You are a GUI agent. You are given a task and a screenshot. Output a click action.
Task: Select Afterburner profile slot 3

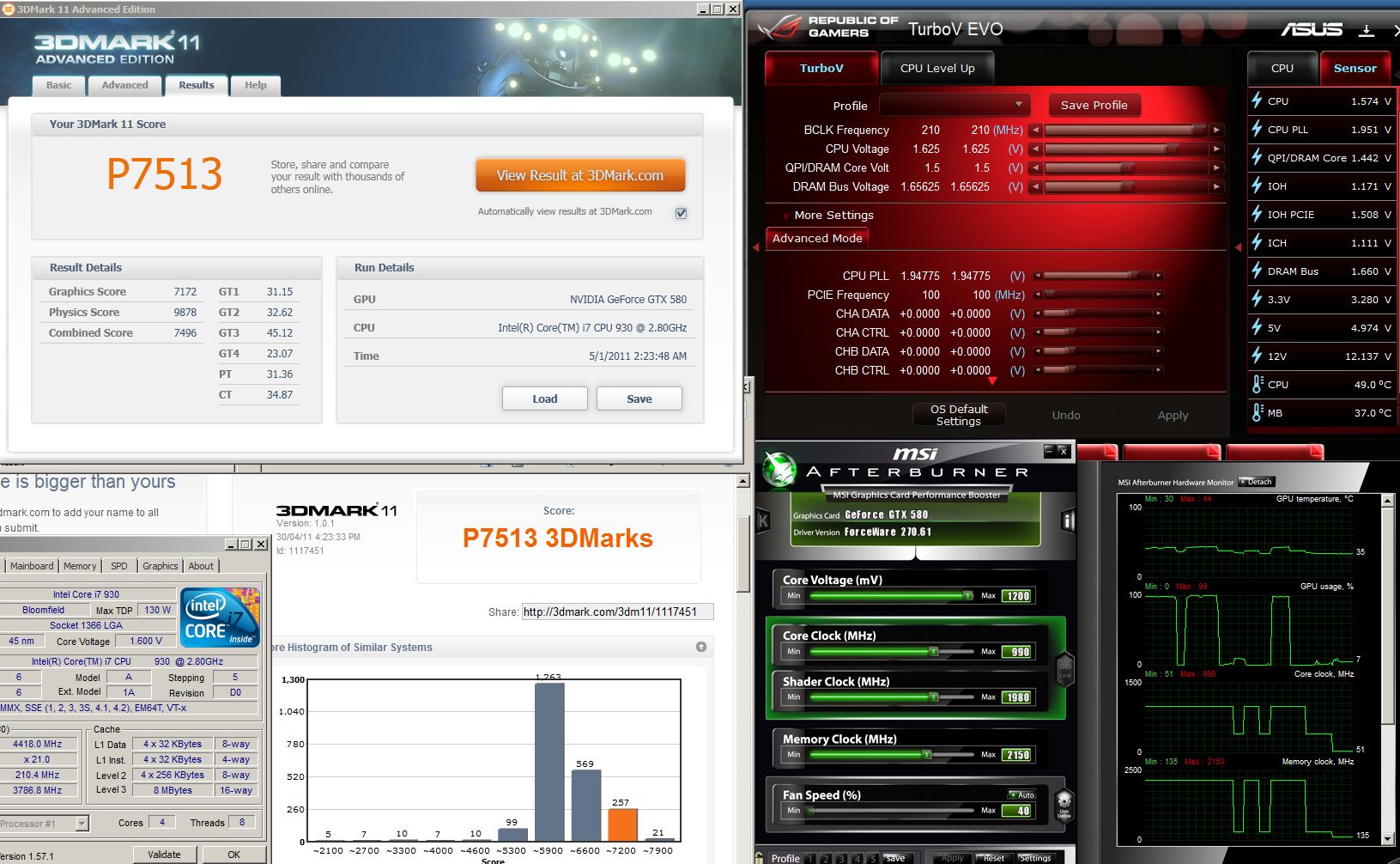(842, 858)
